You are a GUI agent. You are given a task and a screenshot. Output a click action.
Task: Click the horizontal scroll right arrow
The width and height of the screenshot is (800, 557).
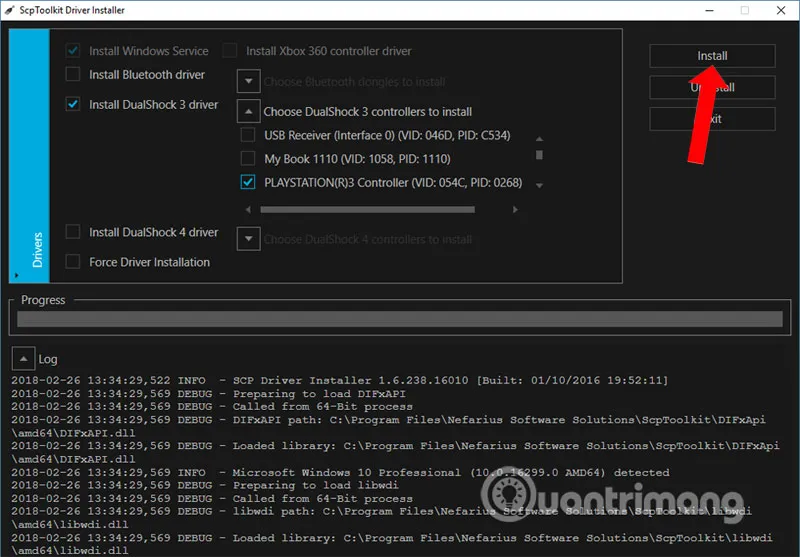click(516, 210)
